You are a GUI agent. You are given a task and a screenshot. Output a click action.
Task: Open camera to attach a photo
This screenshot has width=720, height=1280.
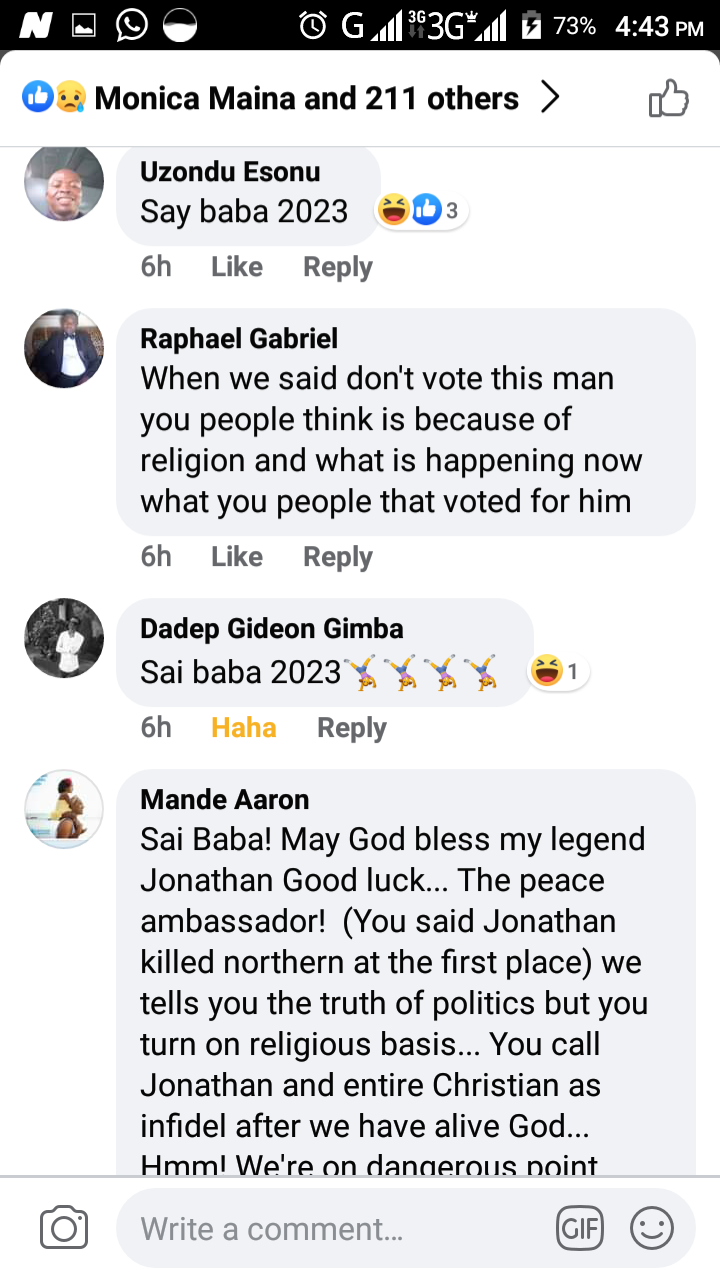coord(64,1228)
